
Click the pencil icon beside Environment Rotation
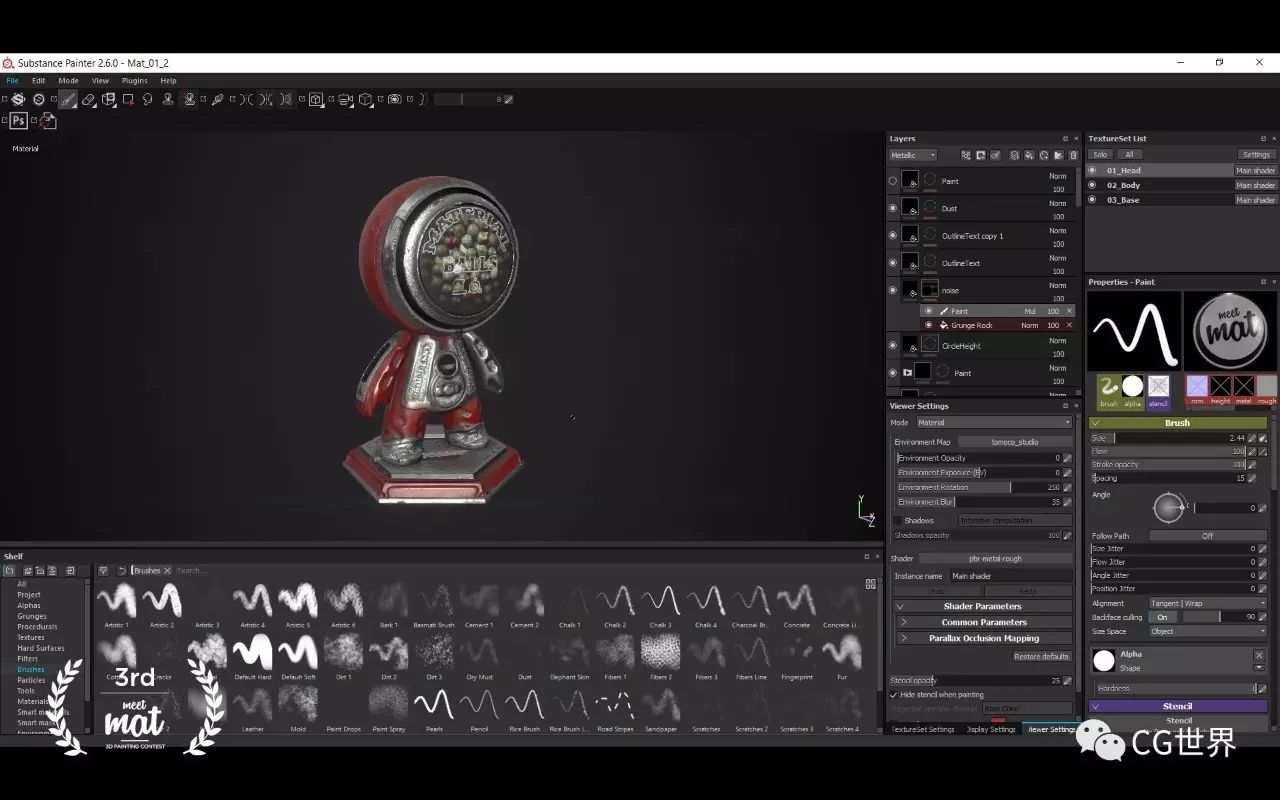click(x=1067, y=487)
